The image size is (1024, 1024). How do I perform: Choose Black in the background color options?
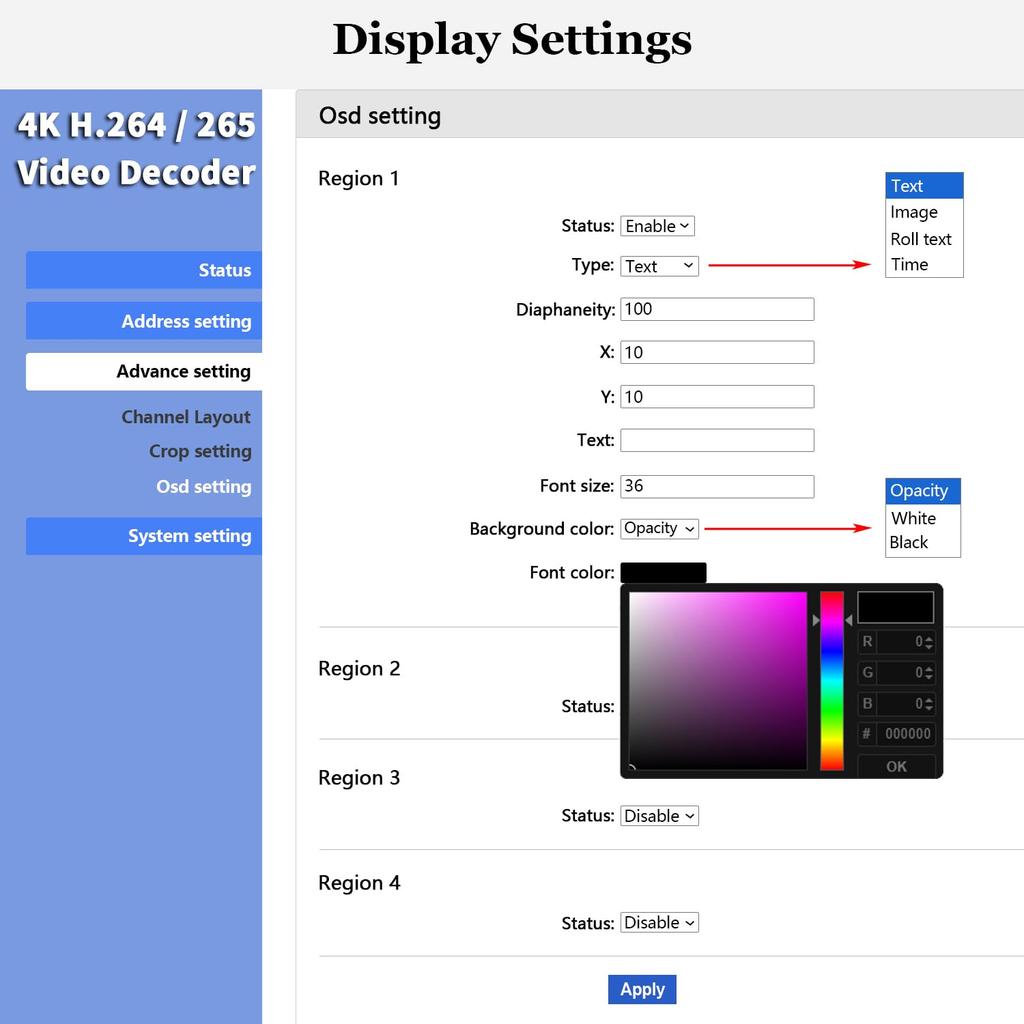coord(911,543)
